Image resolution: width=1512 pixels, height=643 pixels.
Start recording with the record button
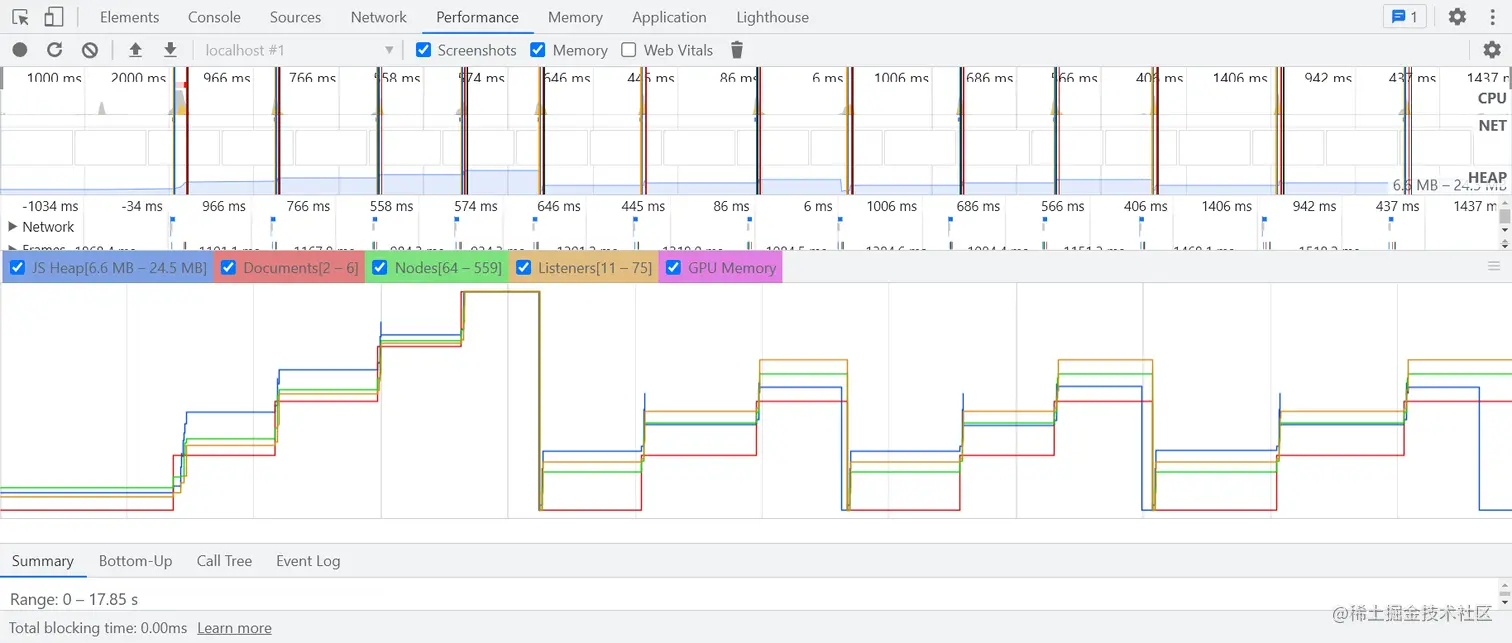point(20,50)
